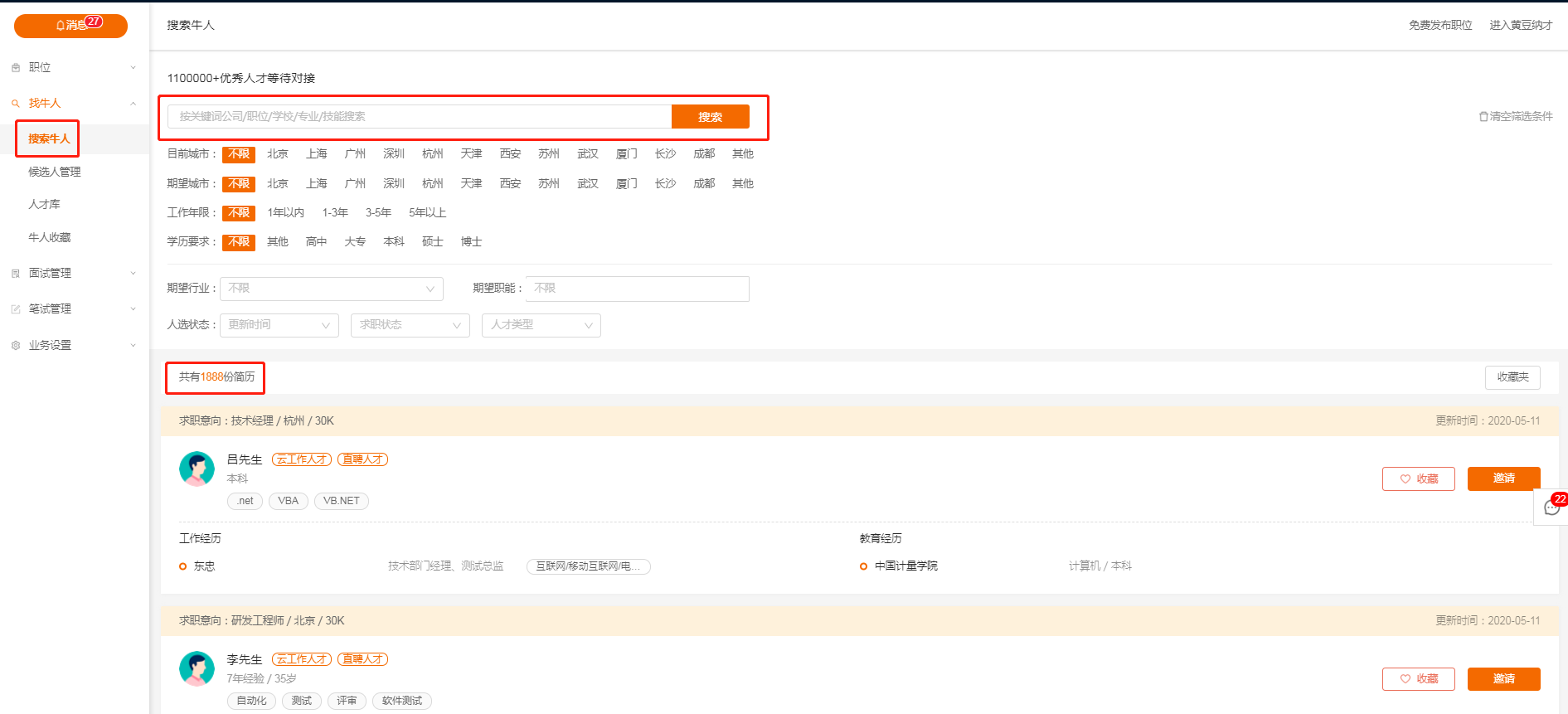Expand the 笔试管理 sidebar menu
1568x714 pixels.
tap(75, 308)
